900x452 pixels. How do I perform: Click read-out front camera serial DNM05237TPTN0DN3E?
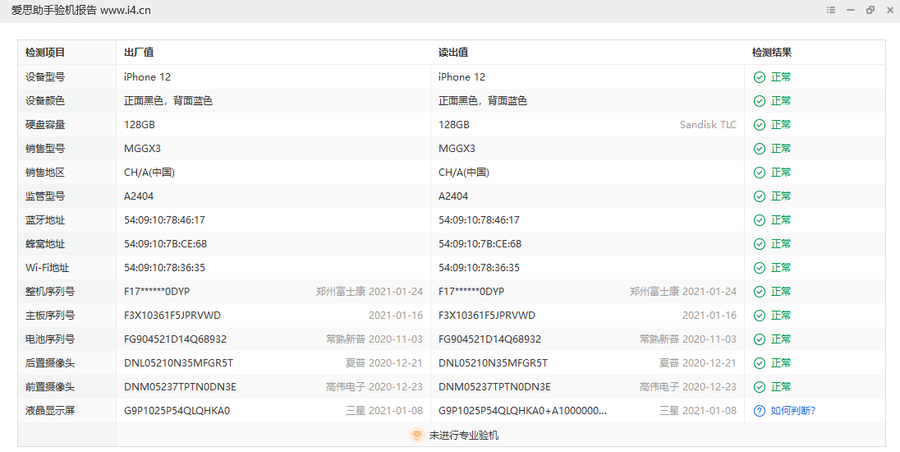[x=494, y=387]
